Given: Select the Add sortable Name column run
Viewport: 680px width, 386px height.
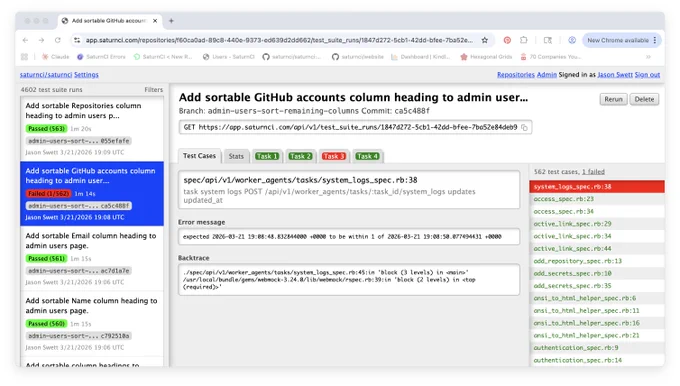Looking at the screenshot, I should click(92, 324).
